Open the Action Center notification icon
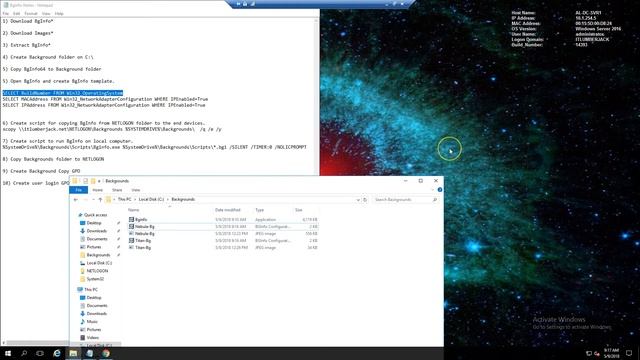The height and width of the screenshot is (360, 640). 629,353
